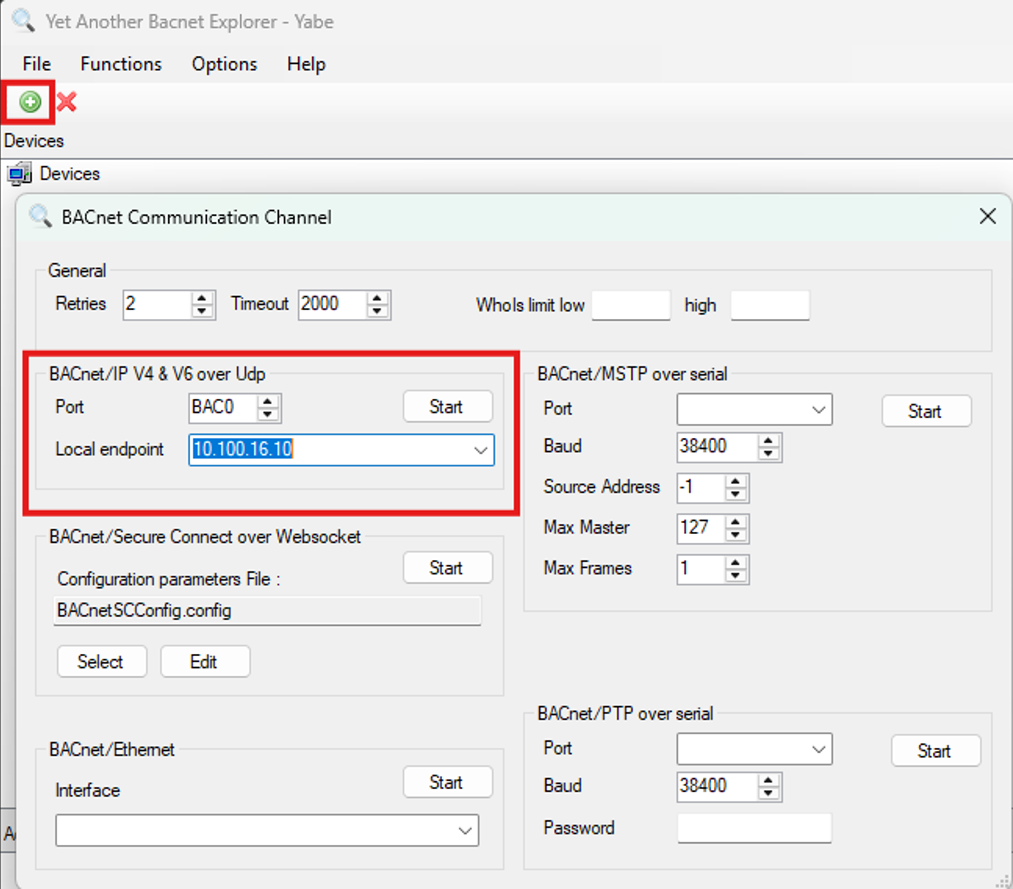Decrease Retries value
The width and height of the screenshot is (1013, 889).
click(x=202, y=311)
